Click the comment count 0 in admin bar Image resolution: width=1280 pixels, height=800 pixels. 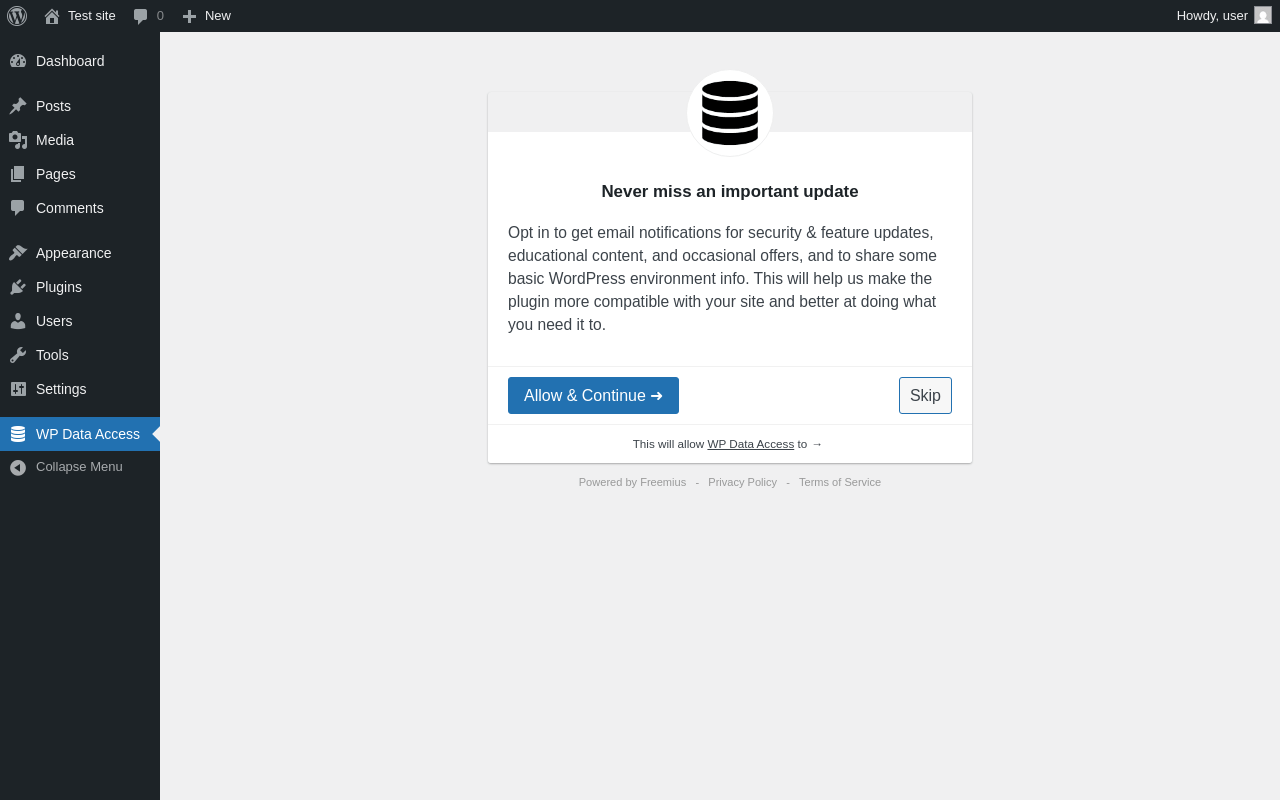click(x=160, y=16)
